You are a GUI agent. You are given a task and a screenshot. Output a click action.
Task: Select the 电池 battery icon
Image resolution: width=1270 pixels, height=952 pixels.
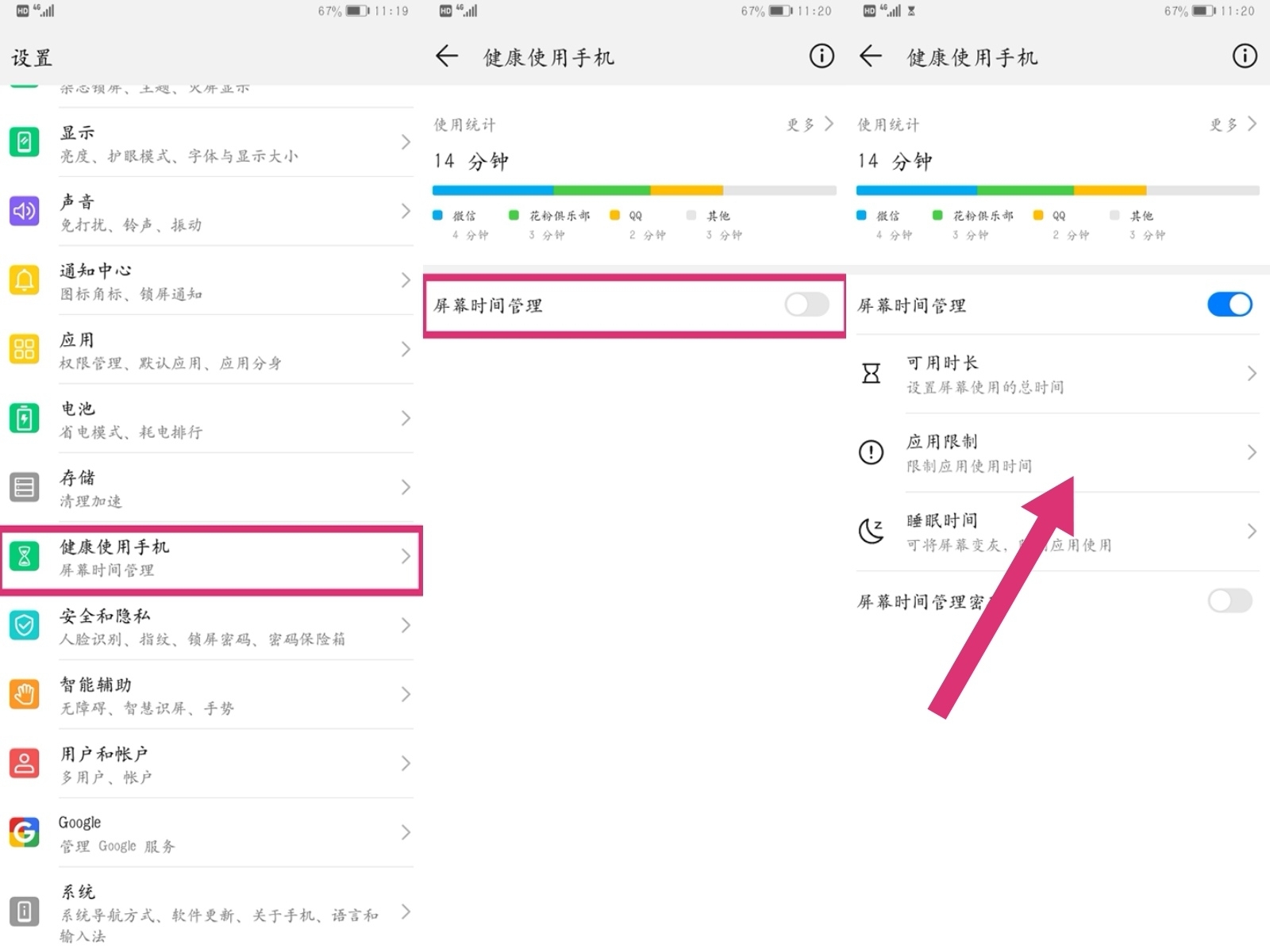click(x=24, y=418)
